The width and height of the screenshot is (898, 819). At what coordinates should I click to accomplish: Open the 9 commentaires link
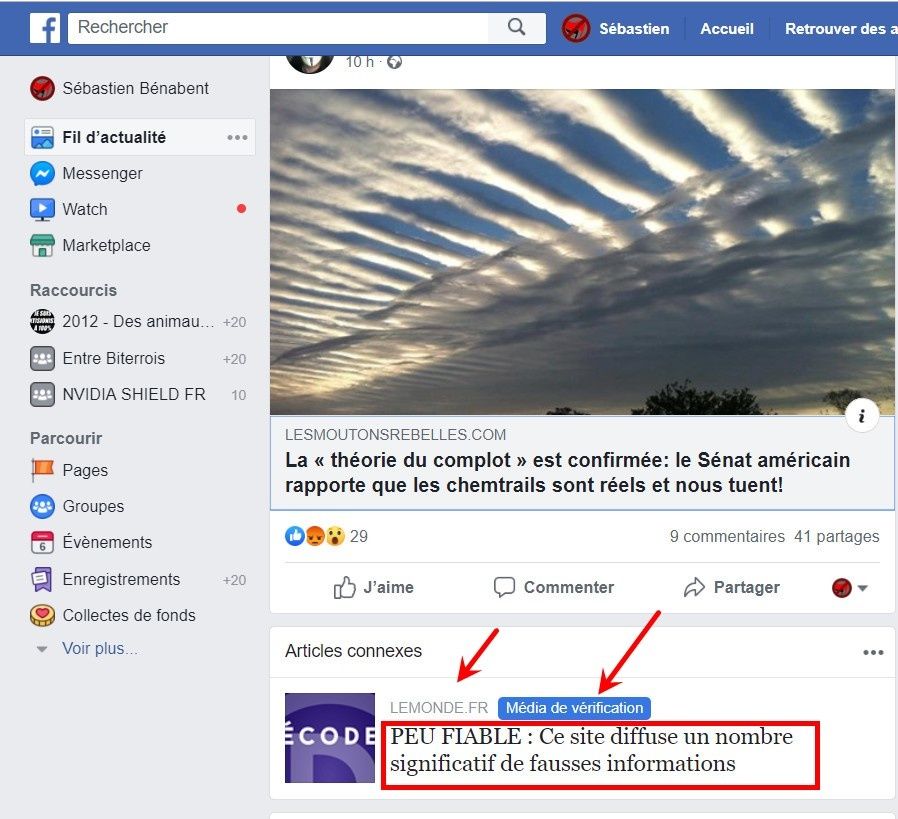[x=727, y=537]
